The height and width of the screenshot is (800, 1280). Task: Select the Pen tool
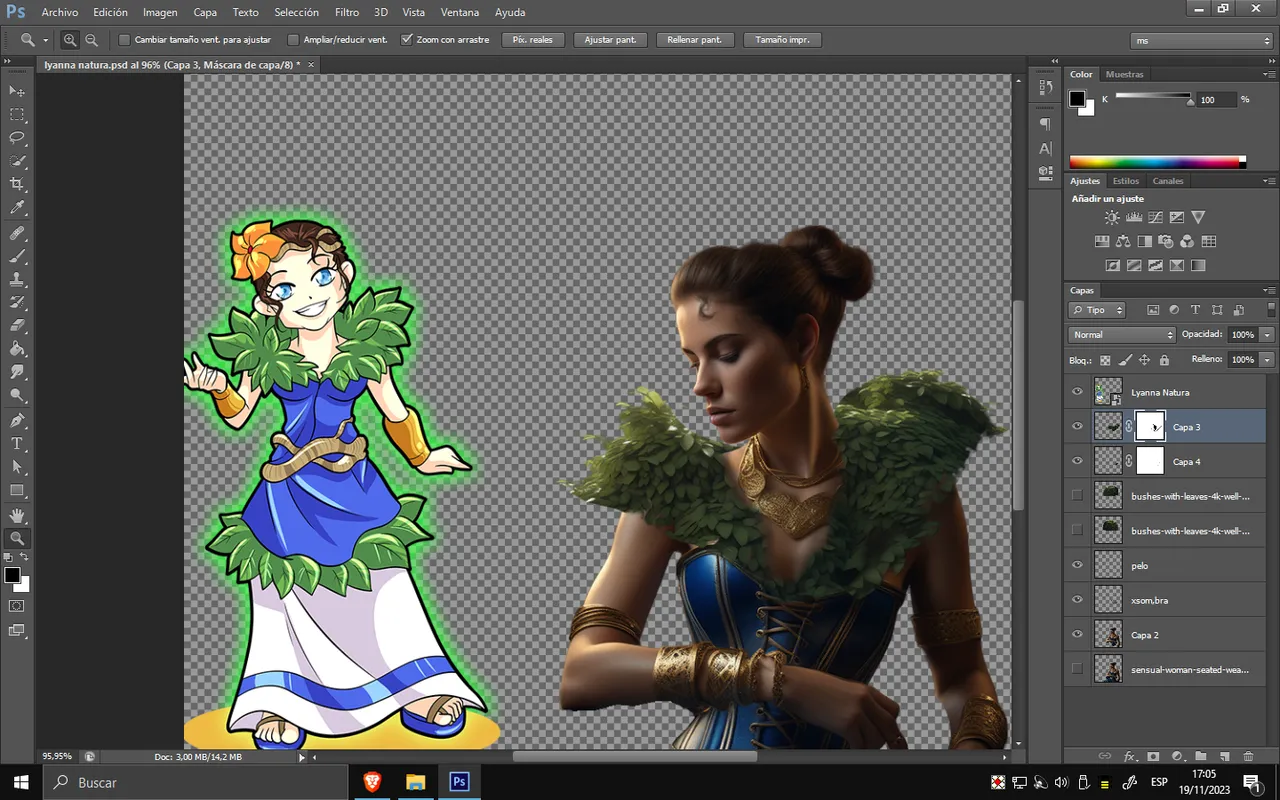(17, 420)
